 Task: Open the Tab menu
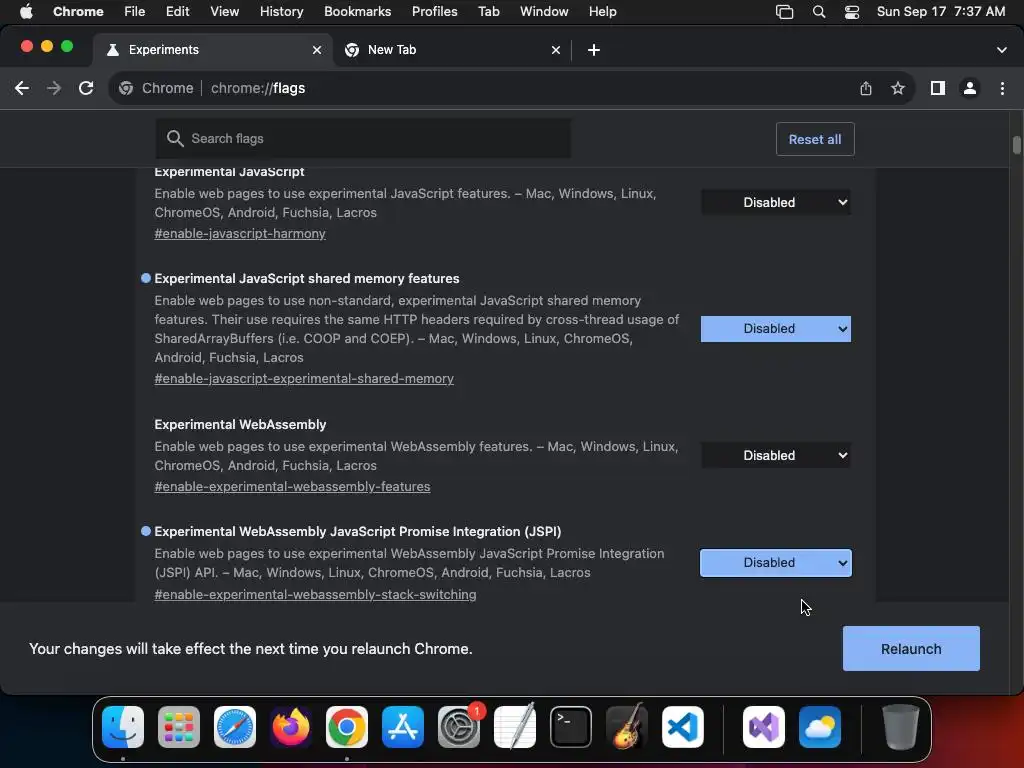pyautogui.click(x=488, y=12)
